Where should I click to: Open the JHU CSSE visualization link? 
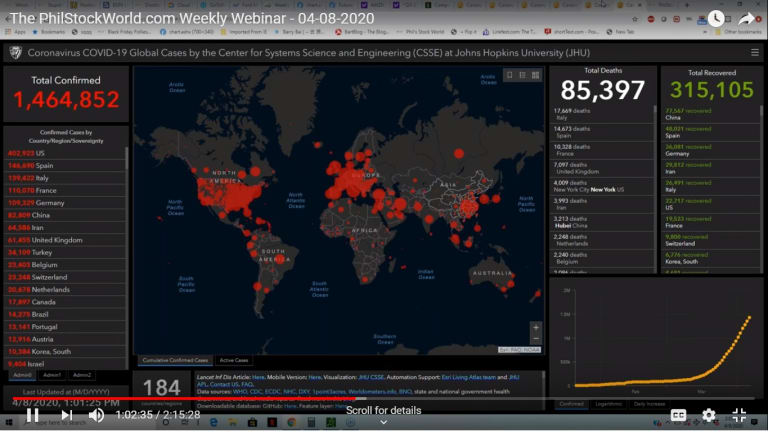371,377
